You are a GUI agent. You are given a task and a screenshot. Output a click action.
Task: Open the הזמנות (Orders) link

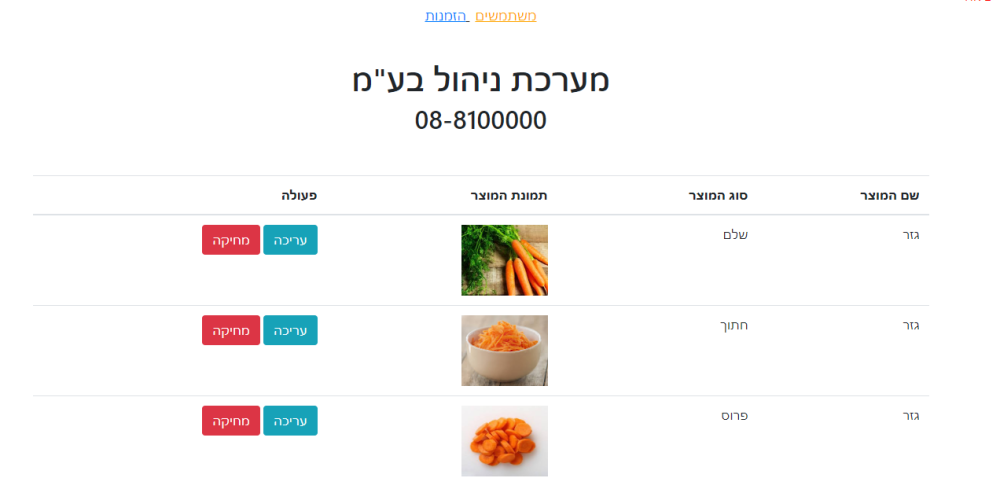[x=447, y=16]
